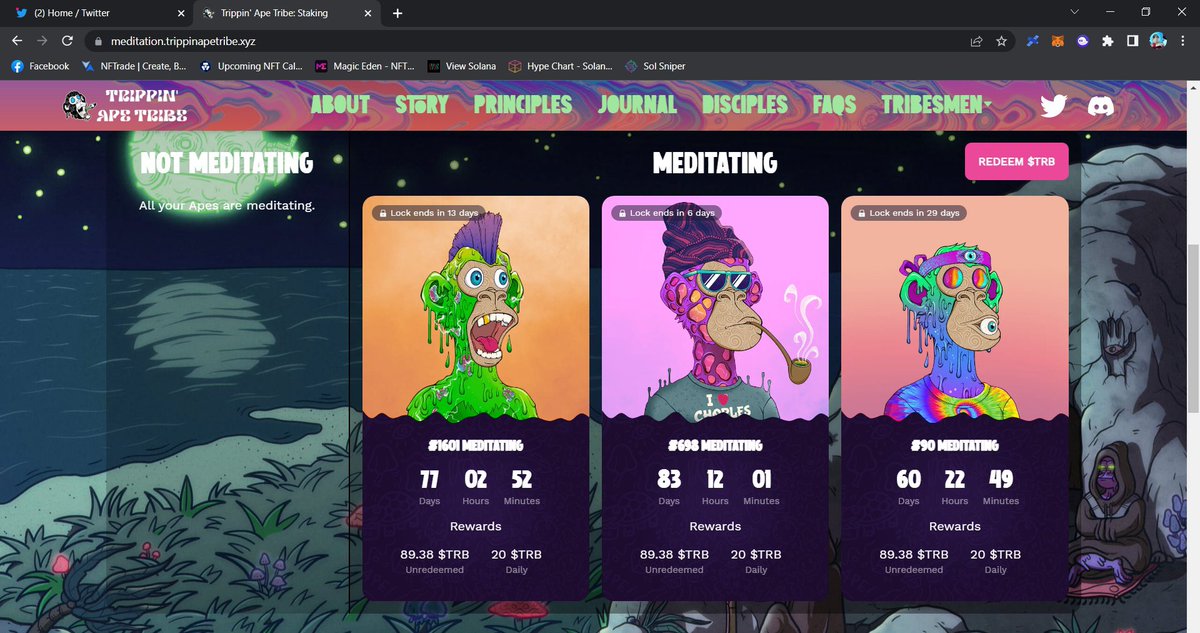The width and height of the screenshot is (1200, 633).
Task: Click 'Lock ends in 13 days' badge
Action: 428,213
